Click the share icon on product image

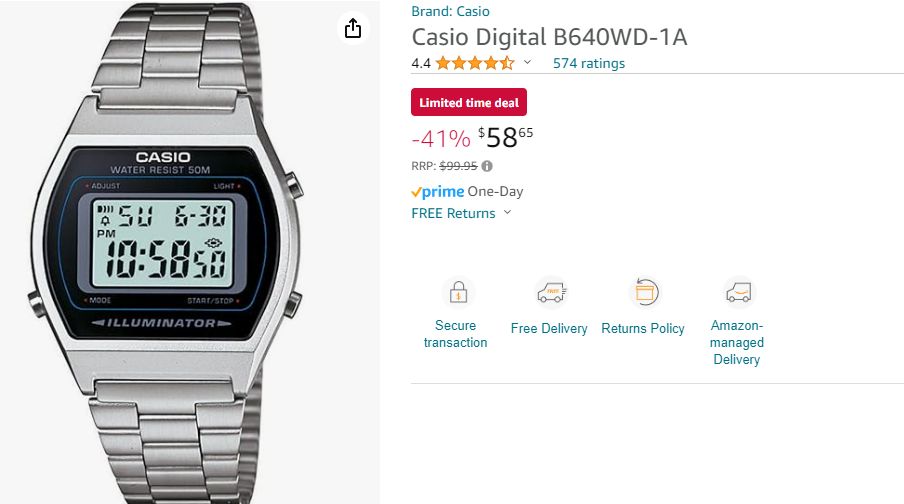[x=353, y=28]
